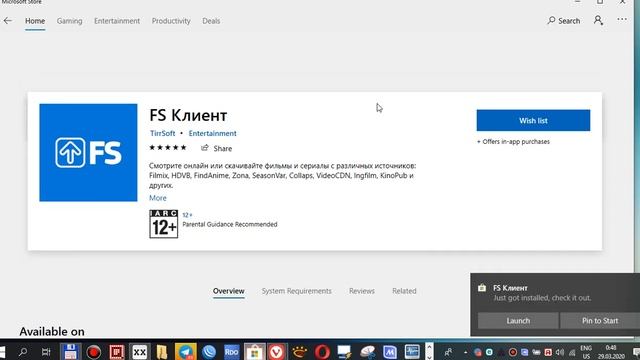Open the yellow folder taskbar icon
This screenshot has height=360, width=640.
pos(162,352)
